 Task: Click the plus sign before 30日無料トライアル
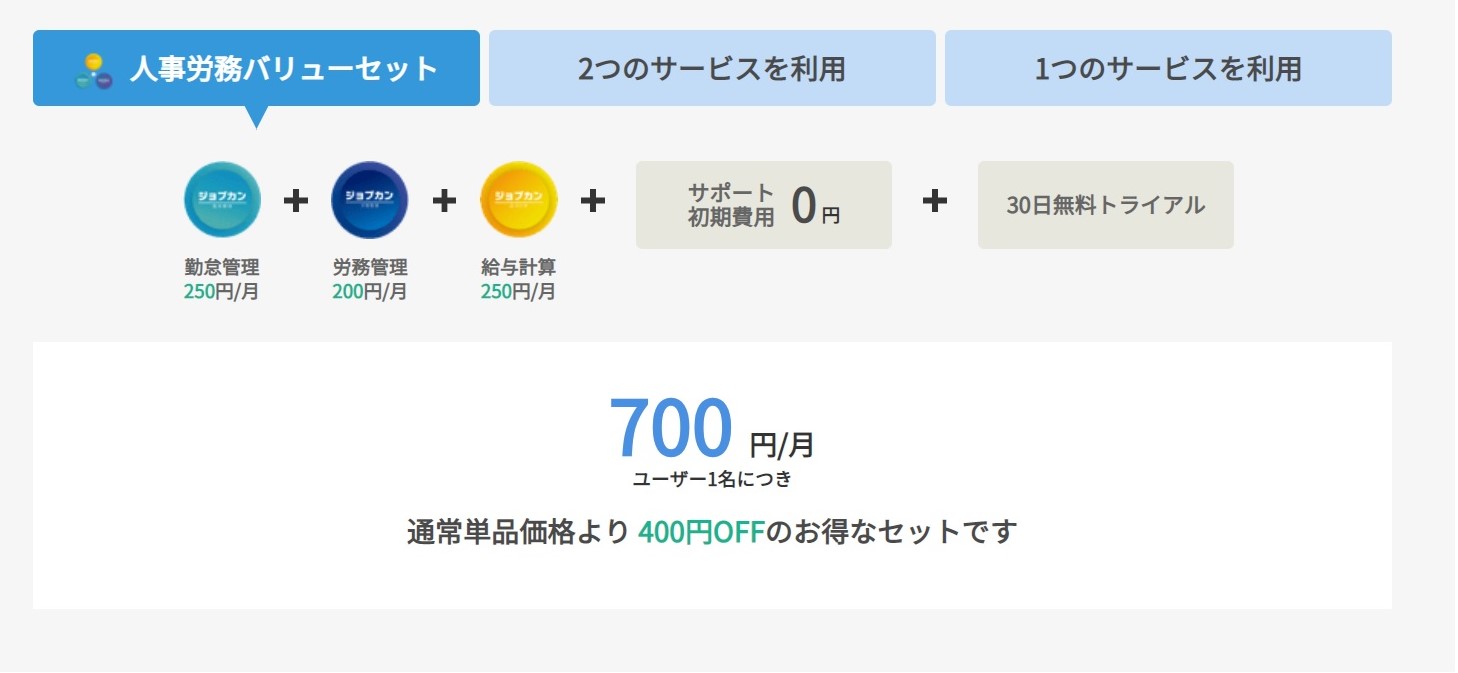934,201
